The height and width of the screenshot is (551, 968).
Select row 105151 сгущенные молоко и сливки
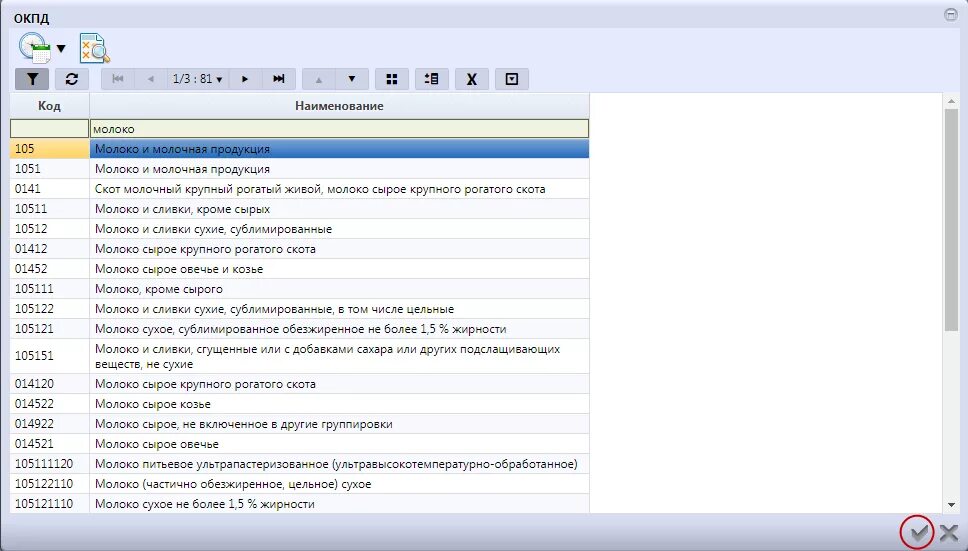pos(299,356)
